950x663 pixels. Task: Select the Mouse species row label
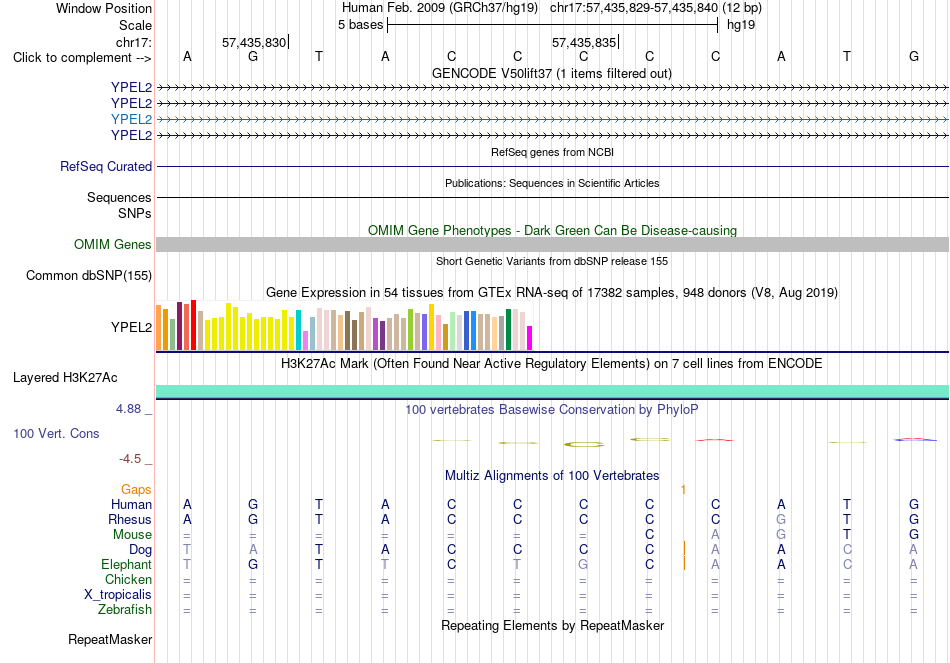[132, 535]
